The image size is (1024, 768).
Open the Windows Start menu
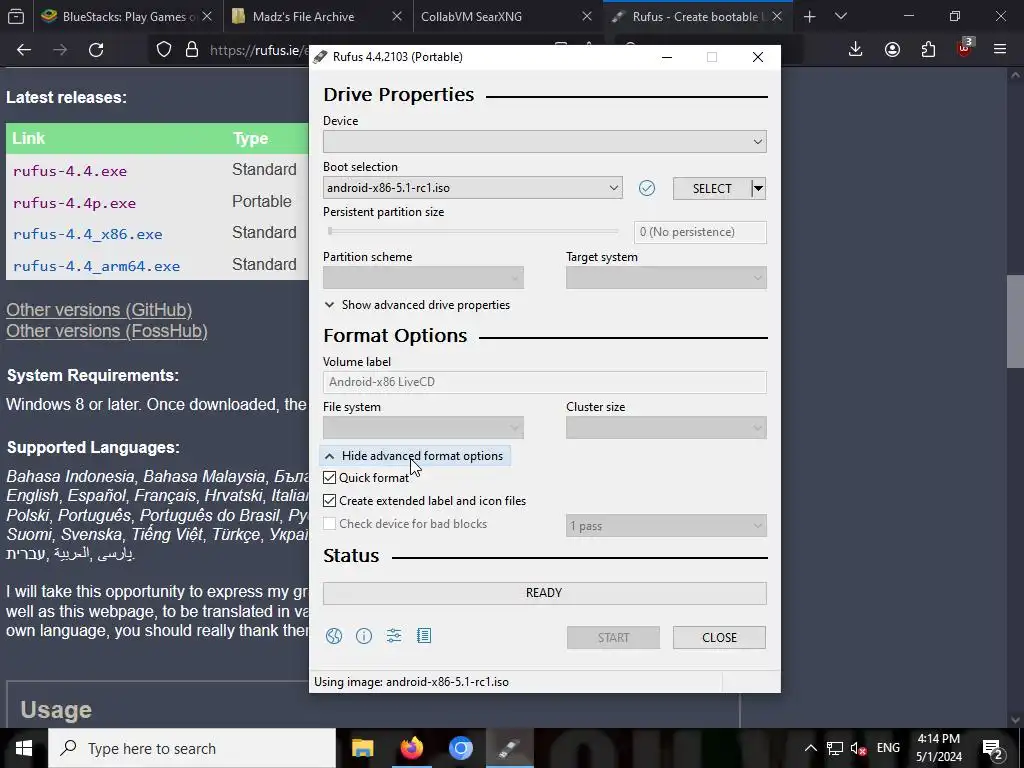[x=24, y=748]
